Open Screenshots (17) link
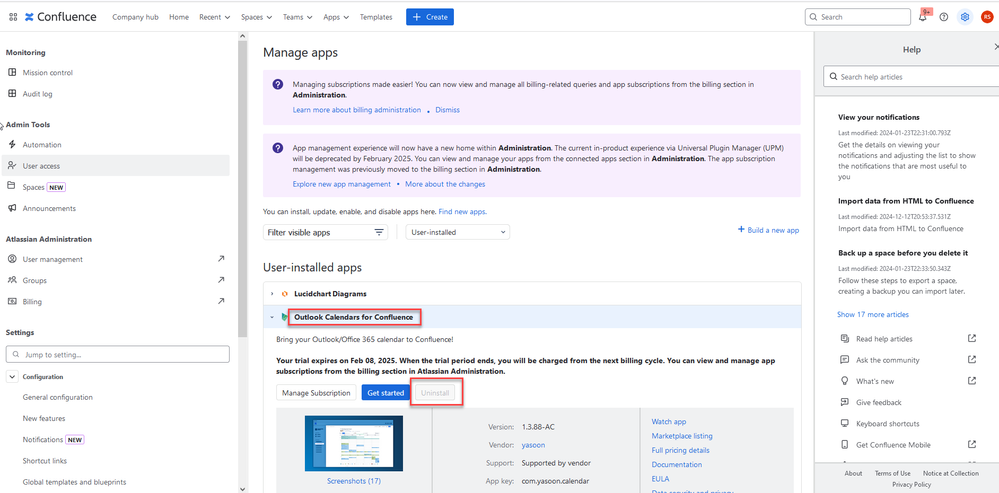The height and width of the screenshot is (493, 999). [354, 481]
